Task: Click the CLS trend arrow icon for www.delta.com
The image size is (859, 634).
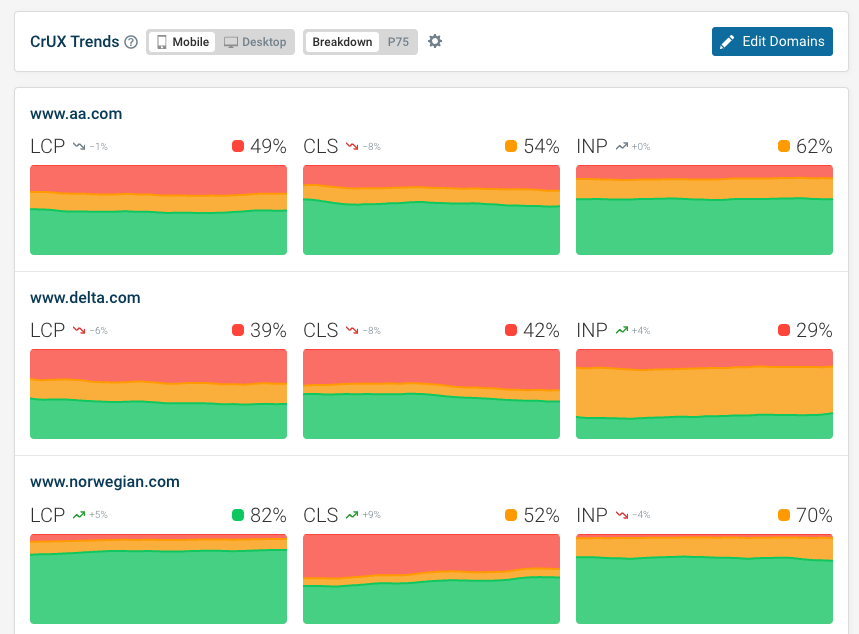Action: [352, 330]
